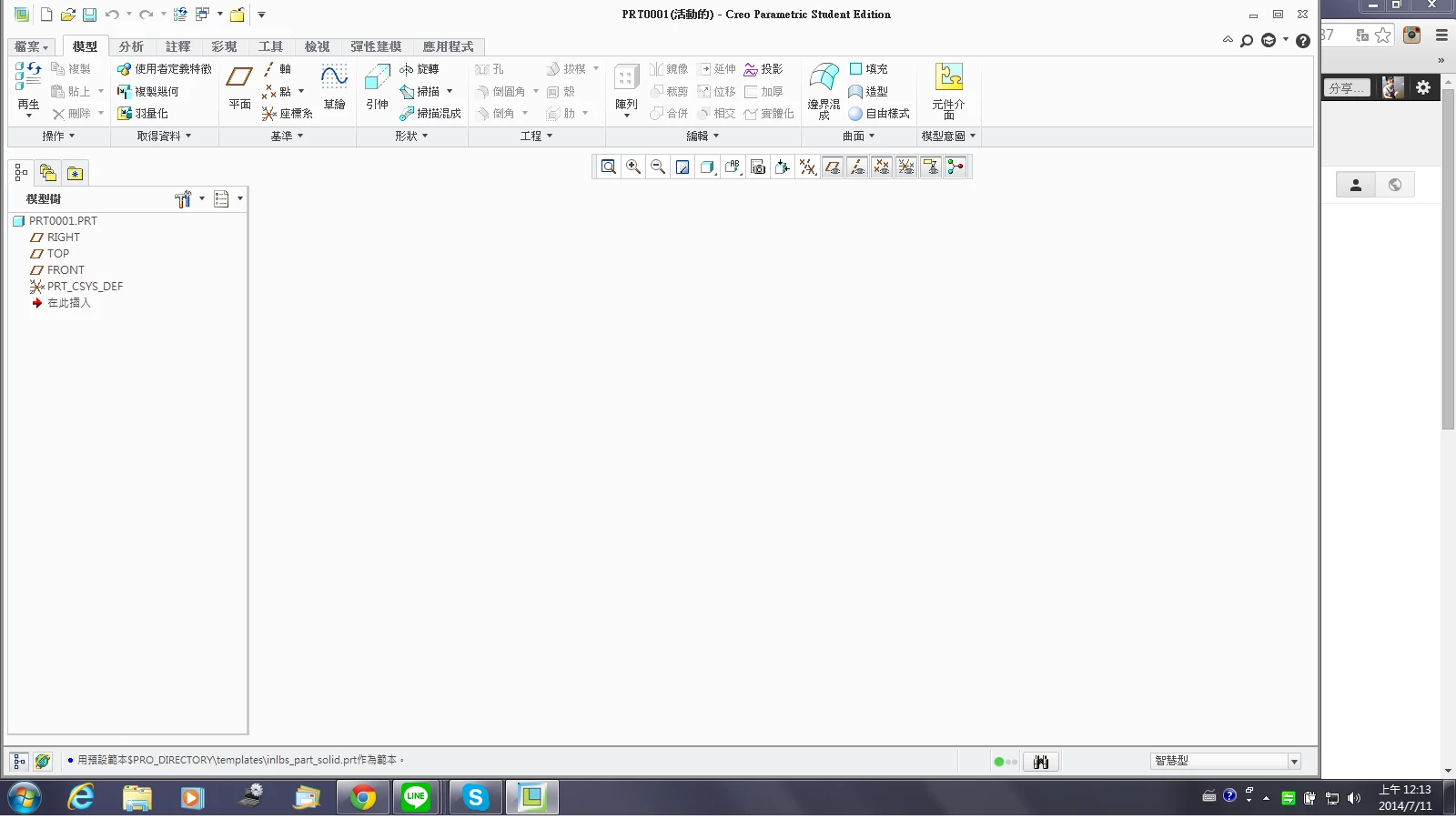Click the Boundary Blend (邊界混成) tool
This screenshot has height=819, width=1456.
(824, 90)
